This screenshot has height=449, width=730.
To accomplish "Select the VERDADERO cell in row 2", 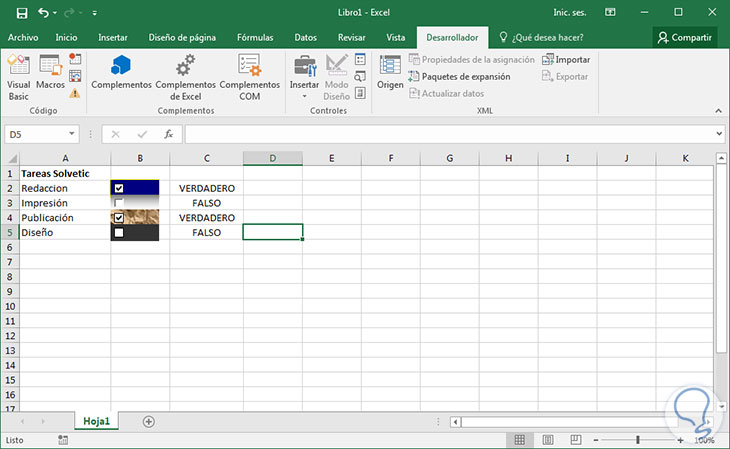I will [206, 188].
